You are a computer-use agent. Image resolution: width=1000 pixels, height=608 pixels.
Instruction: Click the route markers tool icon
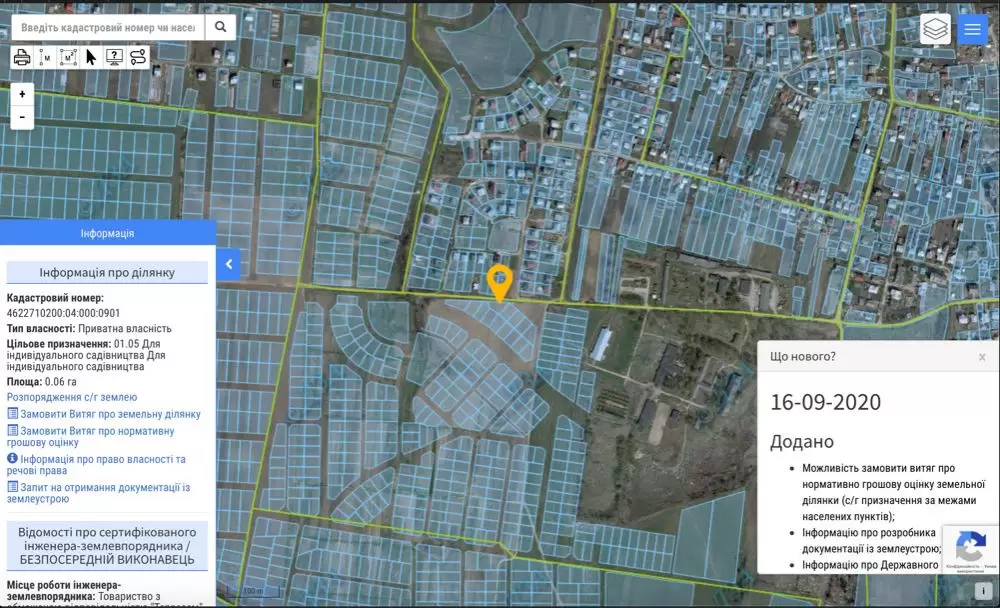point(138,57)
